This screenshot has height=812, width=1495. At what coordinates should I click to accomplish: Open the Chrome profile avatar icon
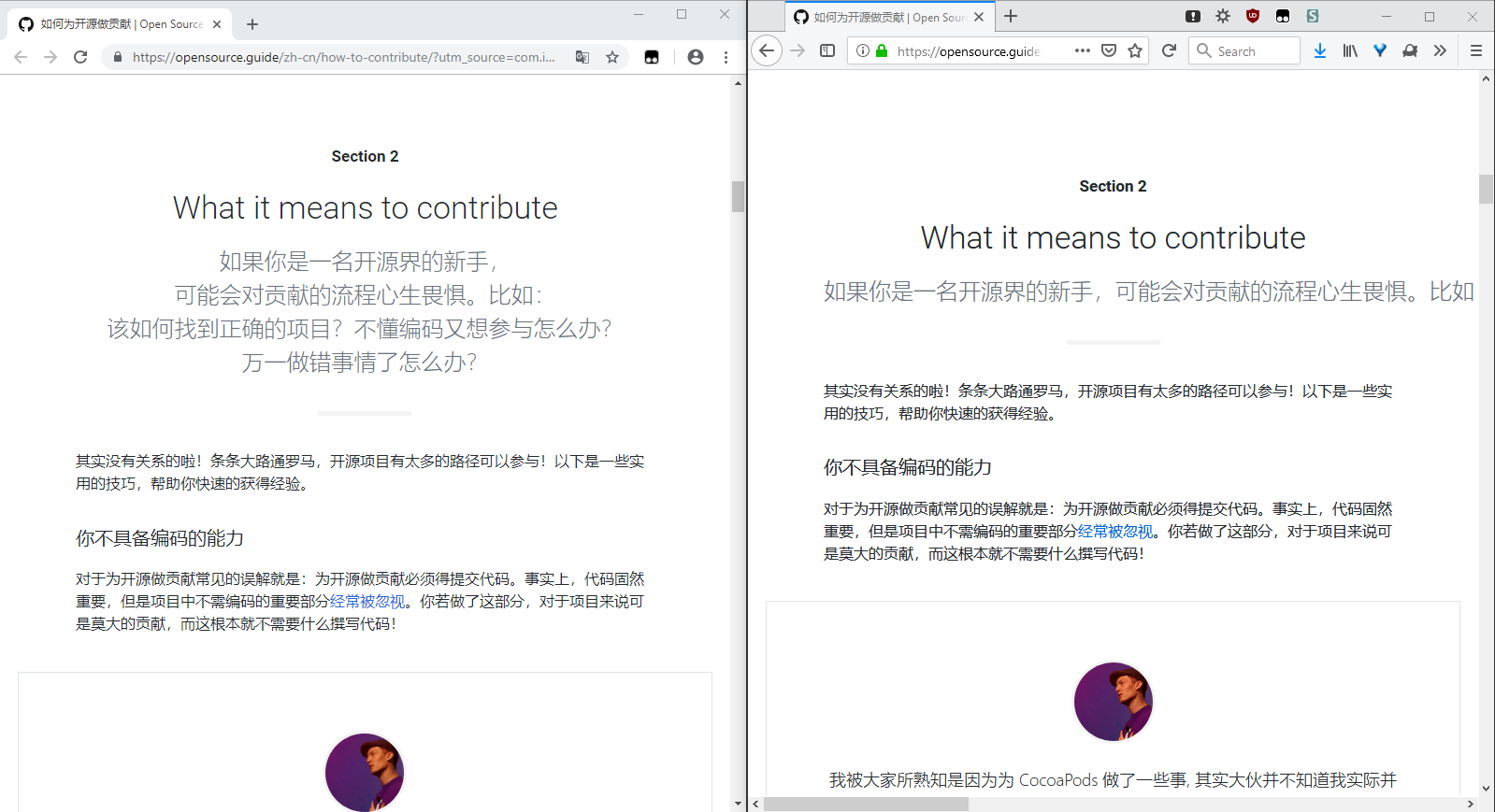[x=696, y=57]
